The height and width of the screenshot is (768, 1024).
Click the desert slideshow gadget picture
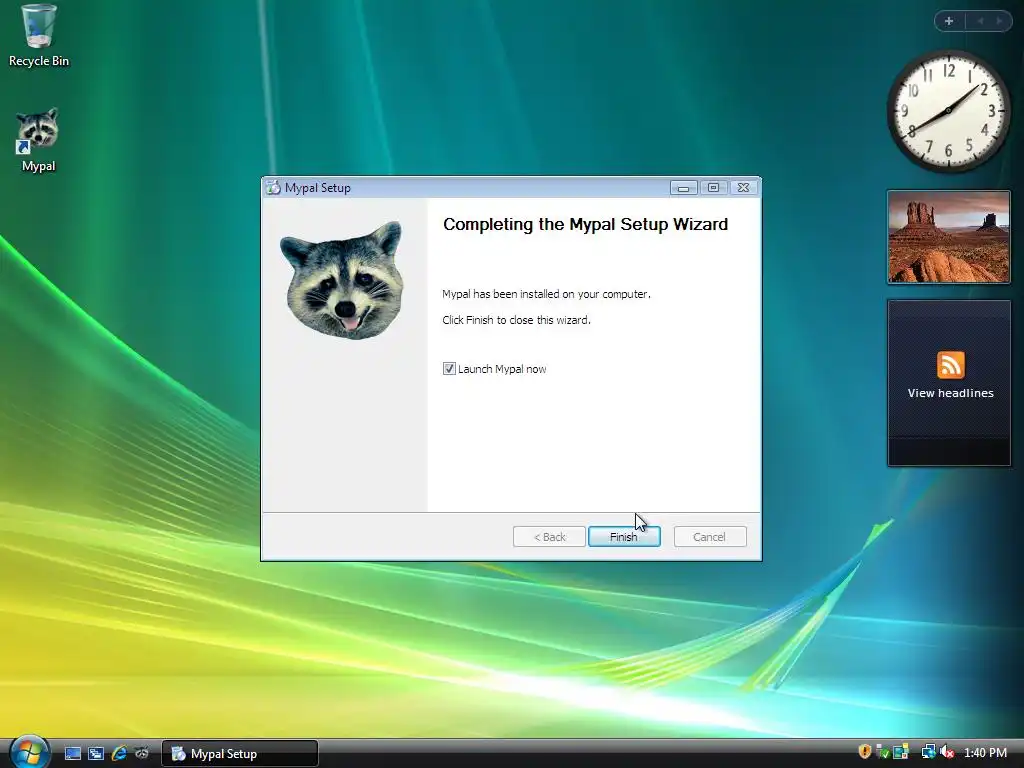tap(949, 237)
